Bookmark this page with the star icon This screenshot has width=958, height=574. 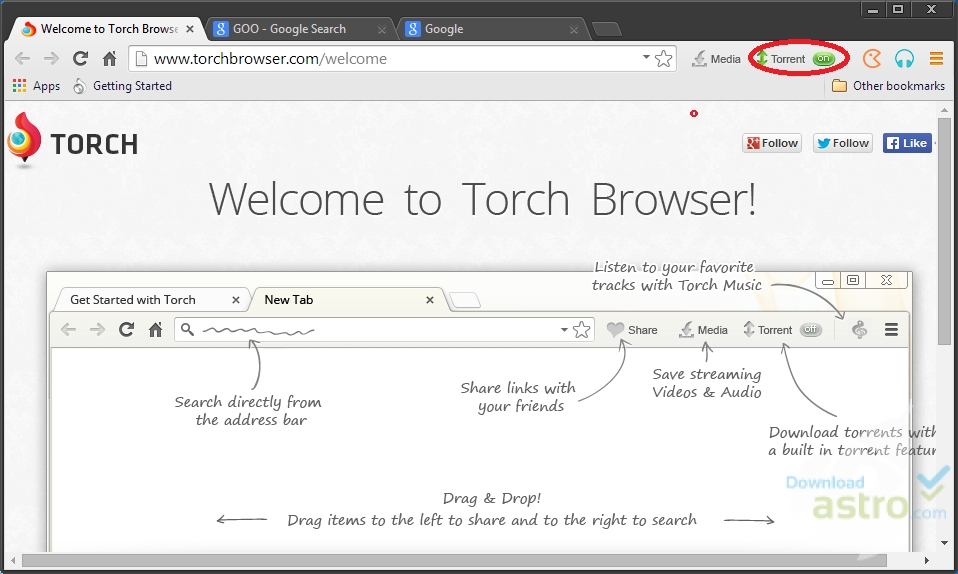click(664, 59)
